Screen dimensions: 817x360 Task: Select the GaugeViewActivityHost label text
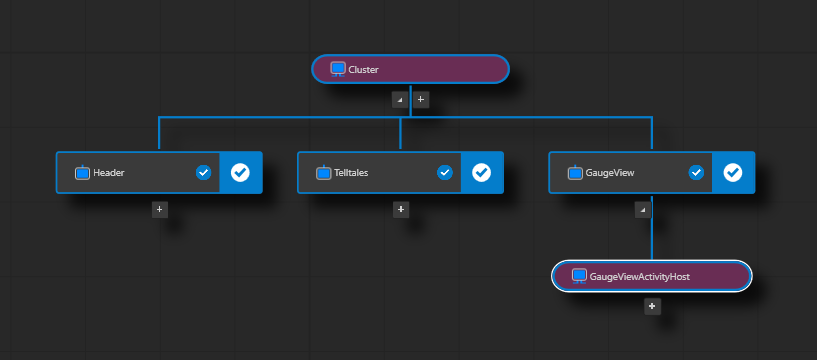pyautogui.click(x=640, y=277)
